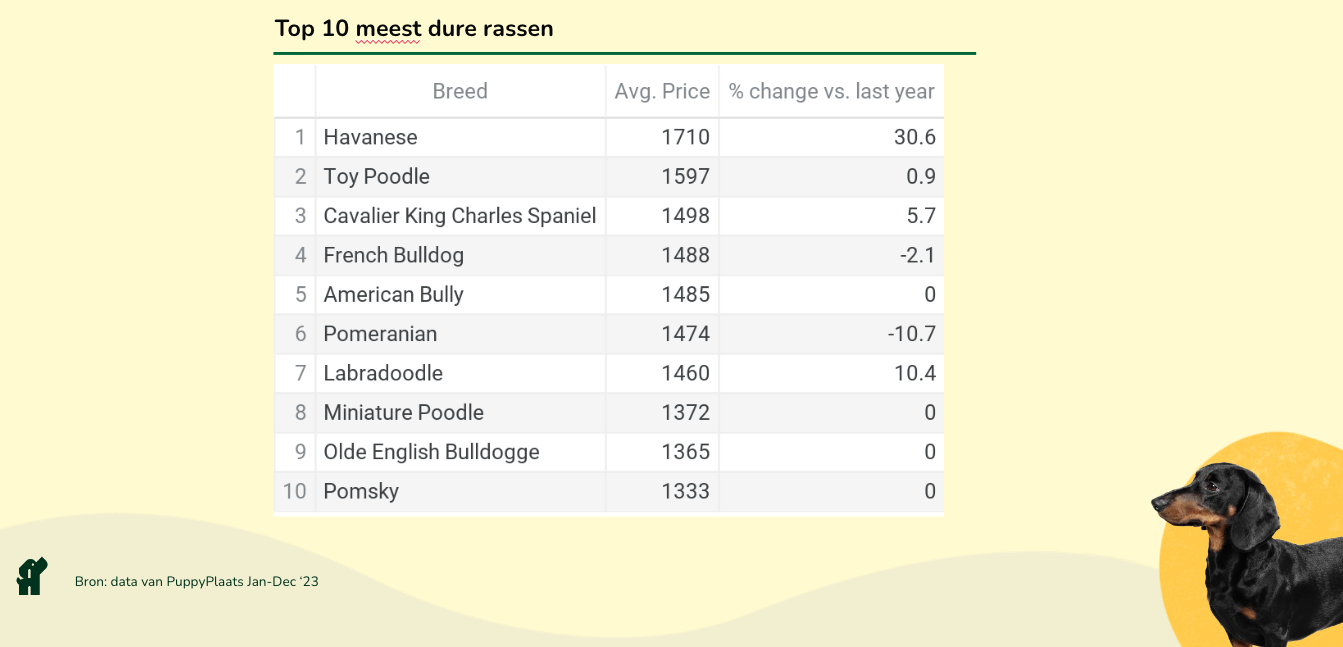Select the Olde English Bulldogge row

click(609, 452)
